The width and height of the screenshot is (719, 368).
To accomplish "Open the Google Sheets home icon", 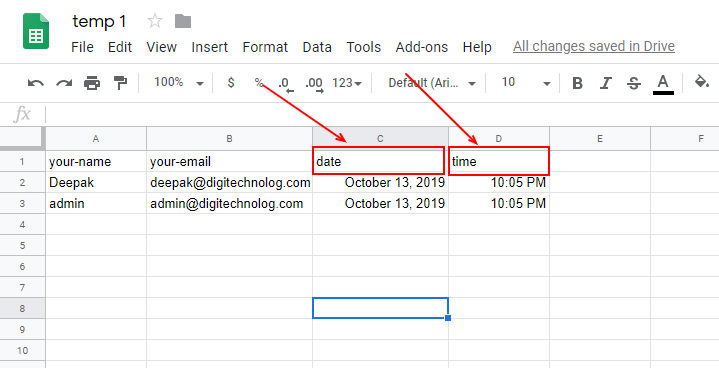I will [x=36, y=31].
